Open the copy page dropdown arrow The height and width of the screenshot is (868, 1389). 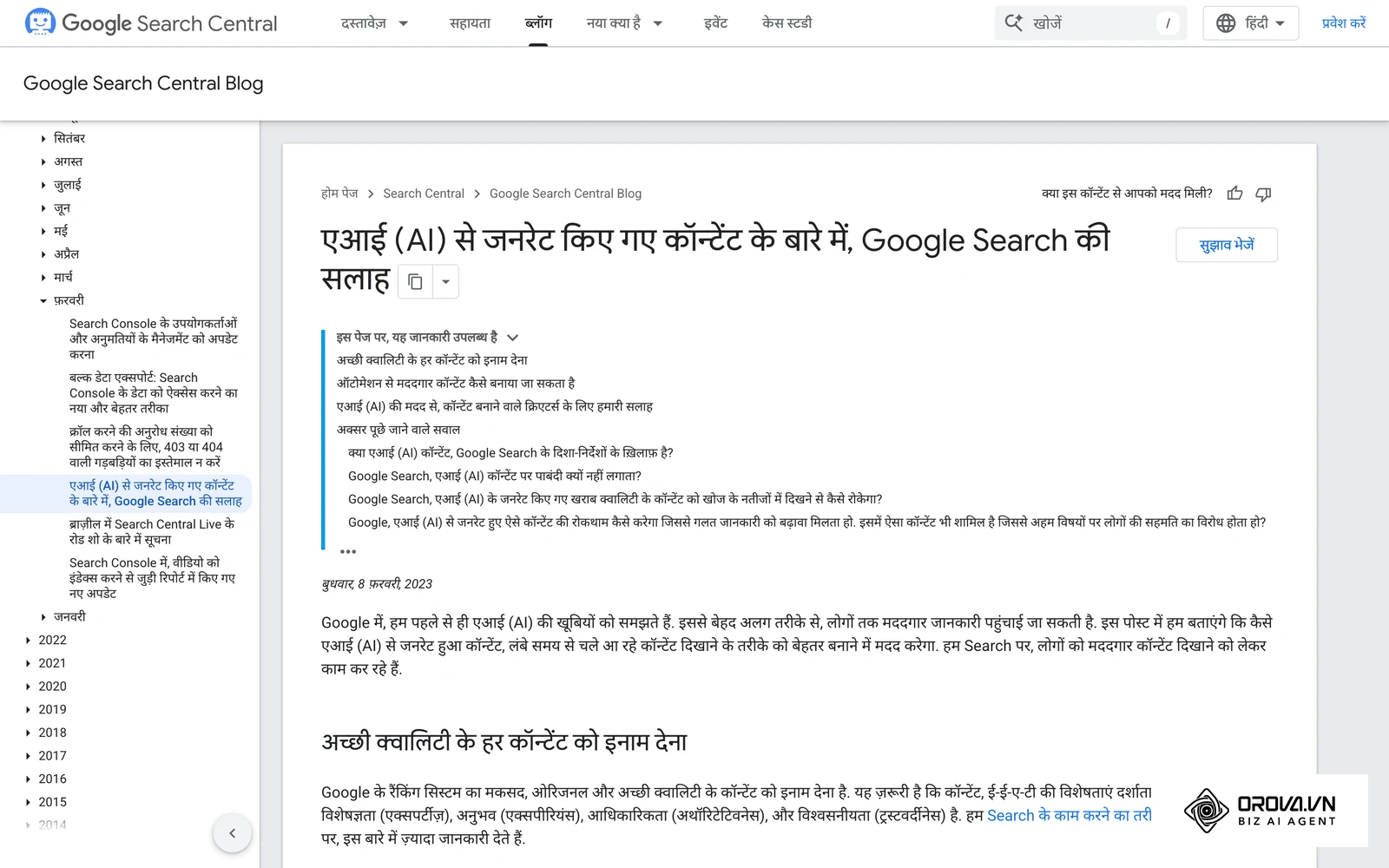[x=445, y=281]
